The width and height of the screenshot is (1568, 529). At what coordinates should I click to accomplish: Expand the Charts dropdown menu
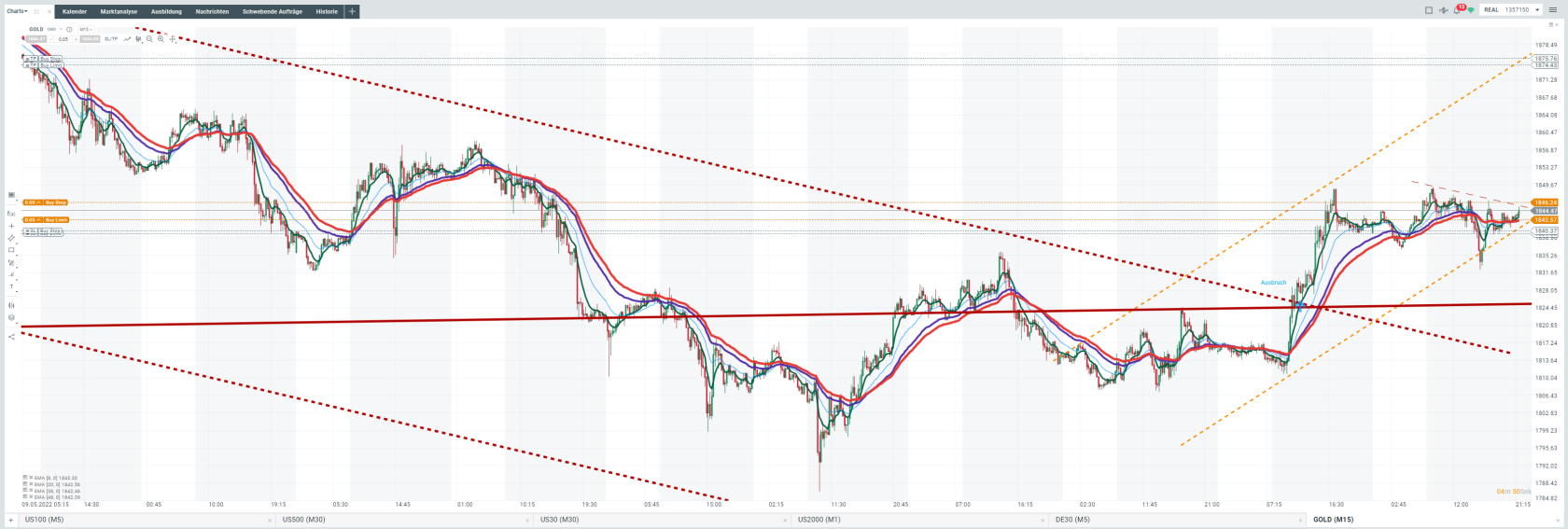[17, 11]
